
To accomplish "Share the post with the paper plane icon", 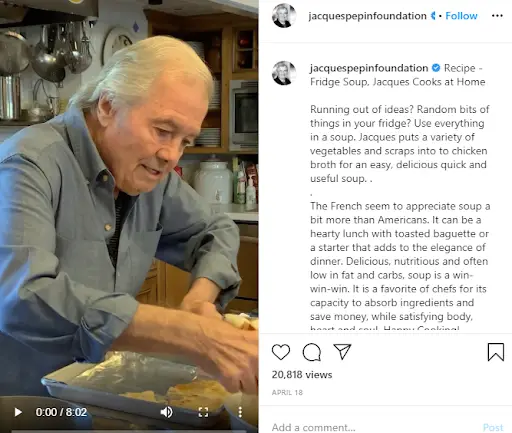I will (342, 351).
